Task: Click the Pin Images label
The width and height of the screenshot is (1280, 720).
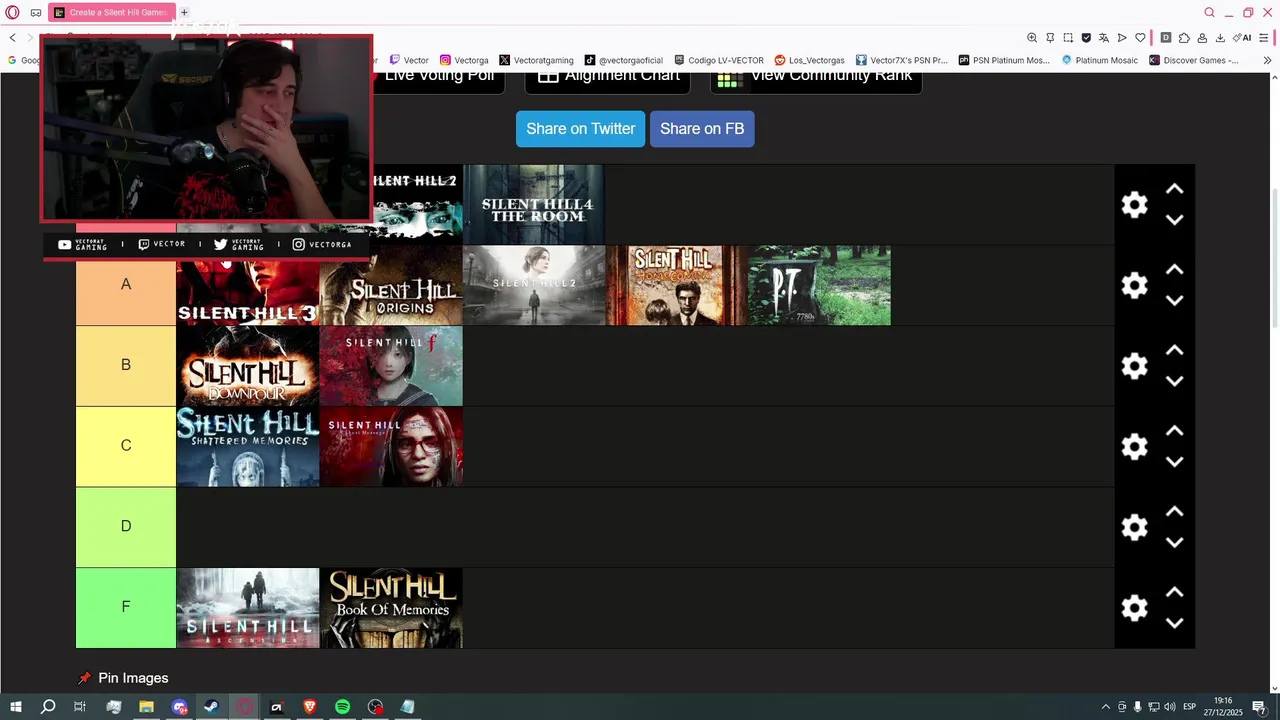Action: click(x=133, y=678)
